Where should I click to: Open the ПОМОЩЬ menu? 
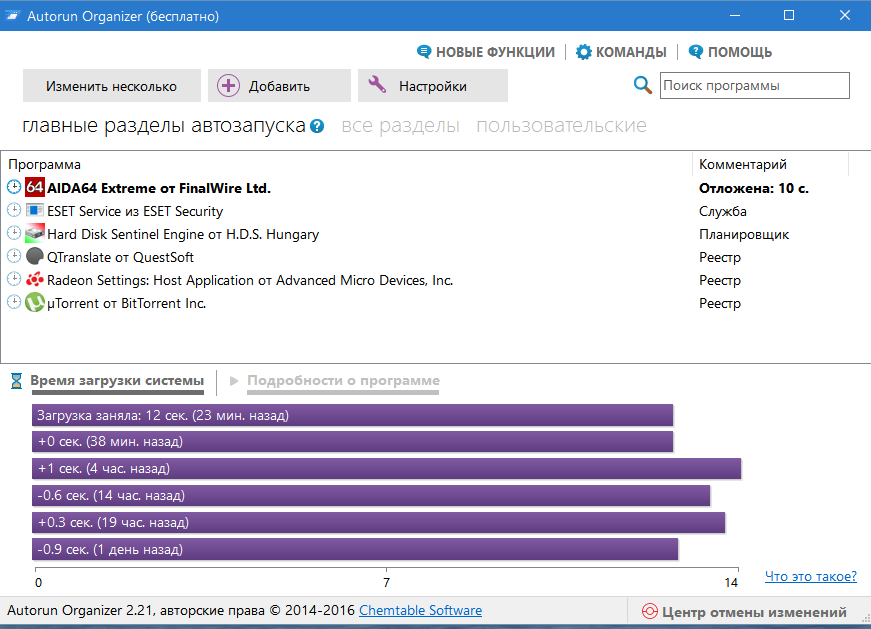click(730, 52)
